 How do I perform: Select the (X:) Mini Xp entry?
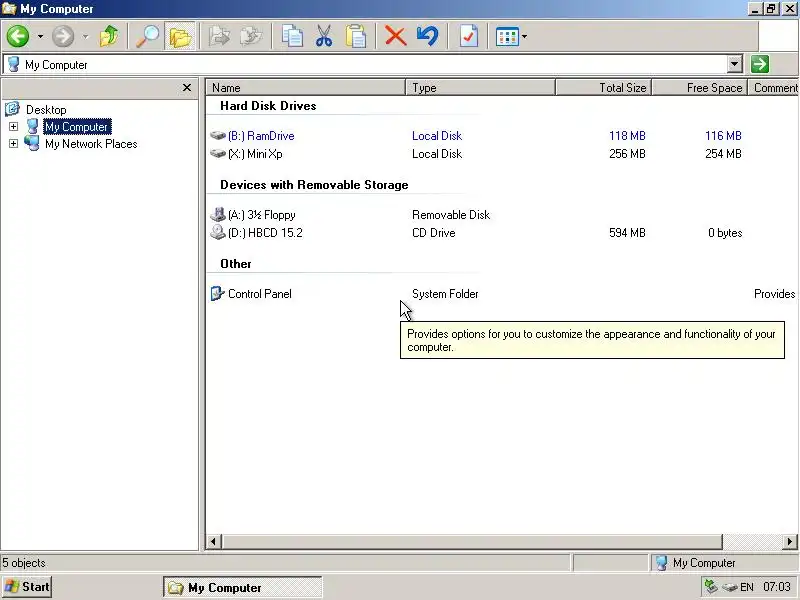[255, 154]
